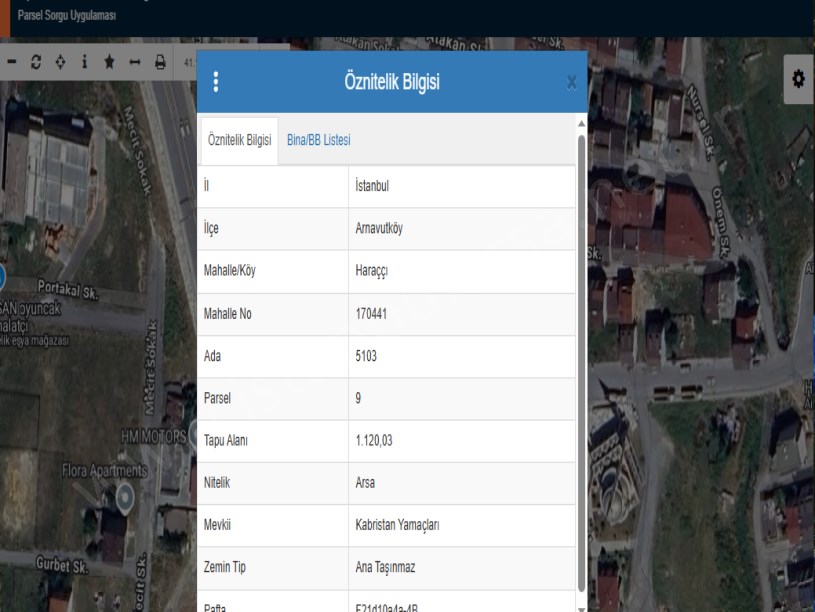Click the scrollbar down arrow in dialog
Viewport: 815px width, 612px height.
(x=581, y=605)
